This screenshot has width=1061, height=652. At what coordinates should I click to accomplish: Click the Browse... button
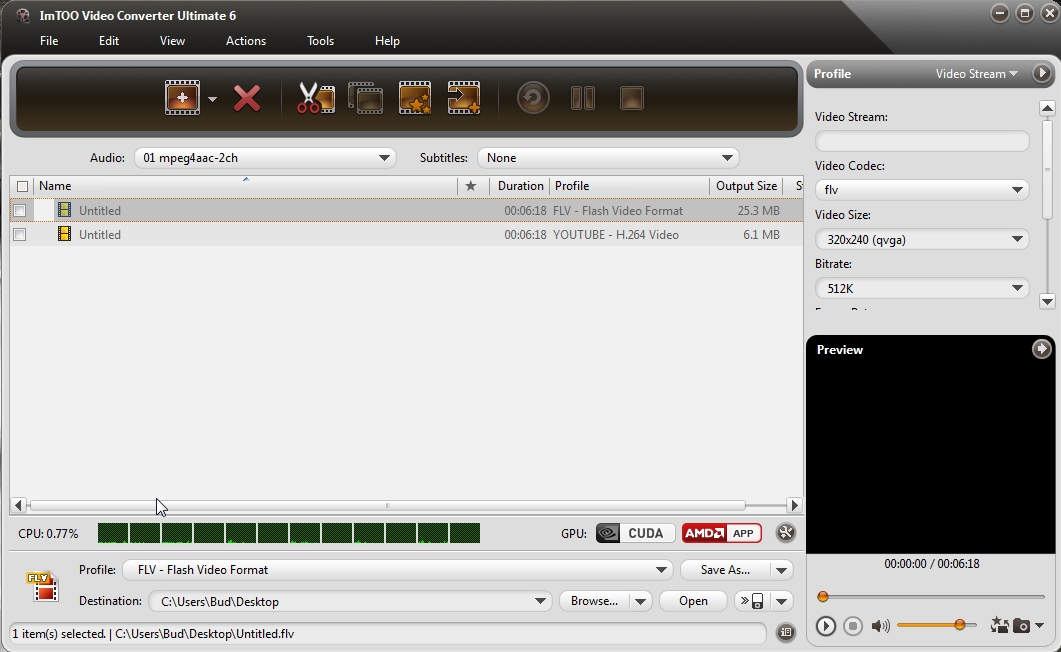[x=594, y=601]
